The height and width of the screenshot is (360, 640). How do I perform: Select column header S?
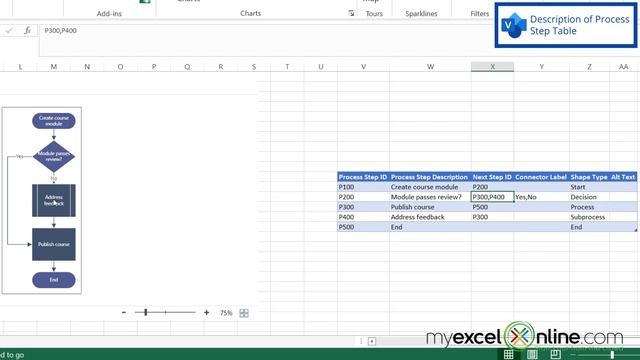tap(254, 67)
